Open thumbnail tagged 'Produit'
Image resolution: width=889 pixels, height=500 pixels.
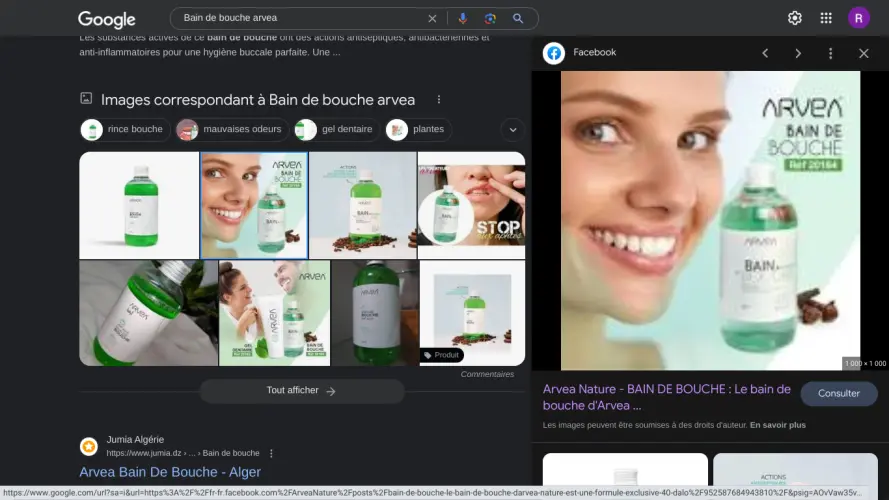[472, 313]
